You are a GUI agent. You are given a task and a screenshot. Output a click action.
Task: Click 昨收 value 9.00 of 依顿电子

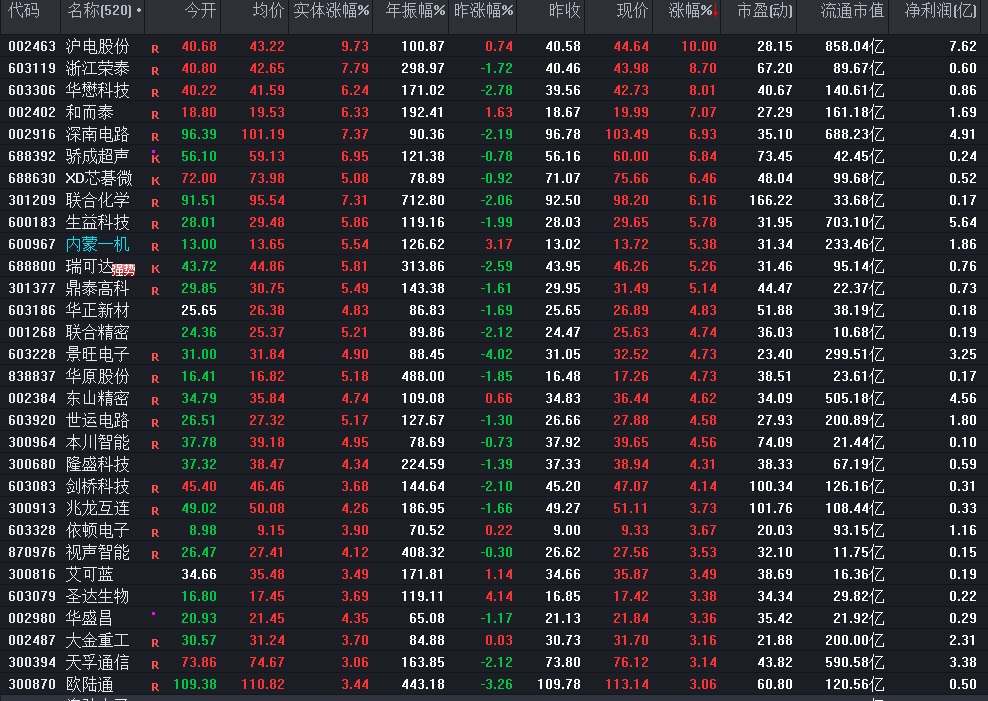pos(566,531)
